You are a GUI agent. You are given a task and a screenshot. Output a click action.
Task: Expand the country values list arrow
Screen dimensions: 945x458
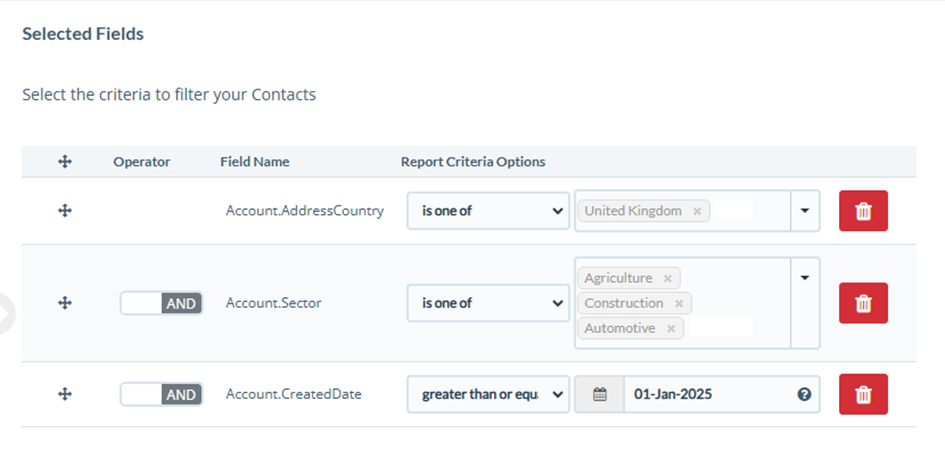805,211
